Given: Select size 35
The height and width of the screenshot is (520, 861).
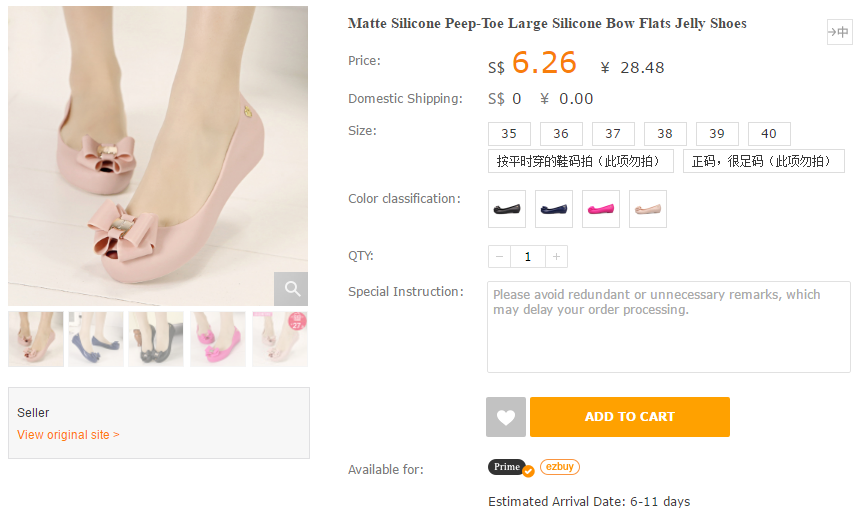Looking at the screenshot, I should (509, 134).
